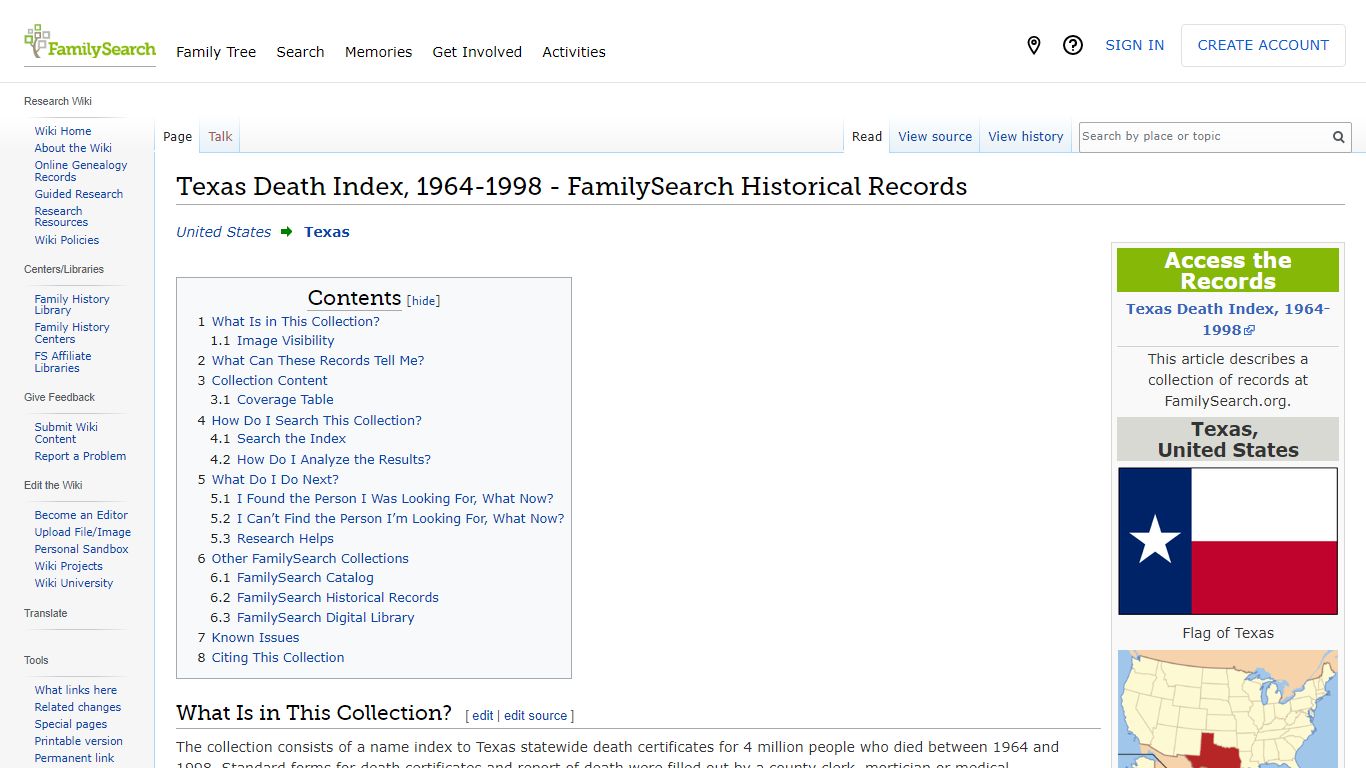Screen dimensions: 1366x768
Task: Open Report a Problem sidebar link
Action: point(80,456)
